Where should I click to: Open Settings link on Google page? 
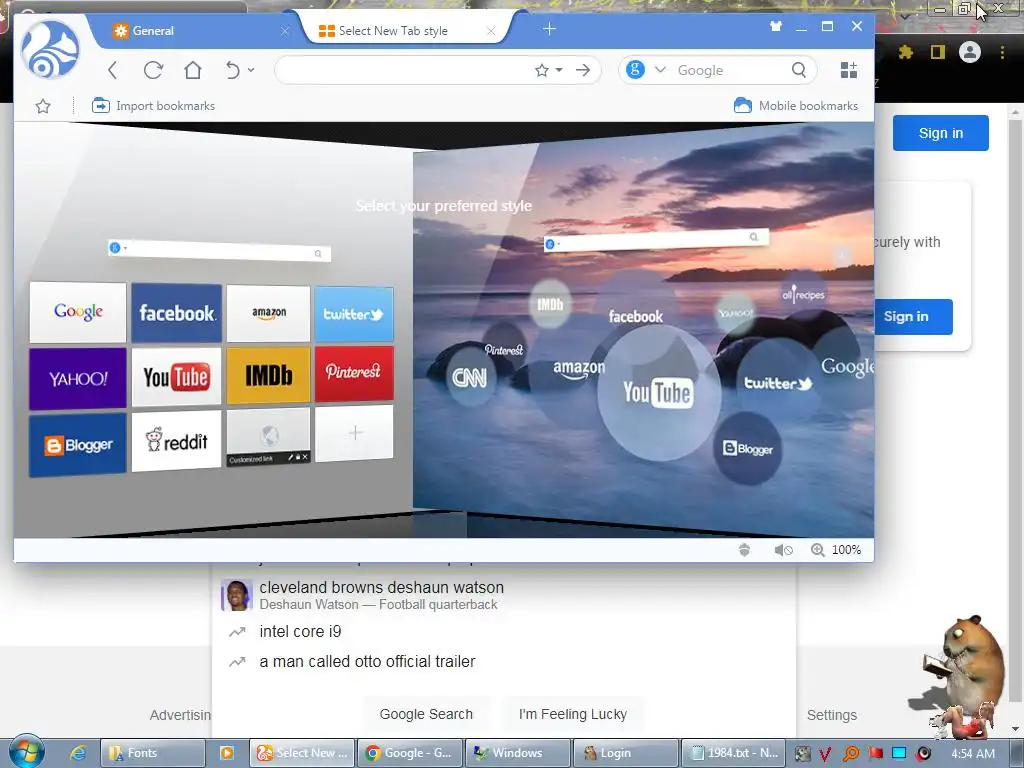(831, 715)
